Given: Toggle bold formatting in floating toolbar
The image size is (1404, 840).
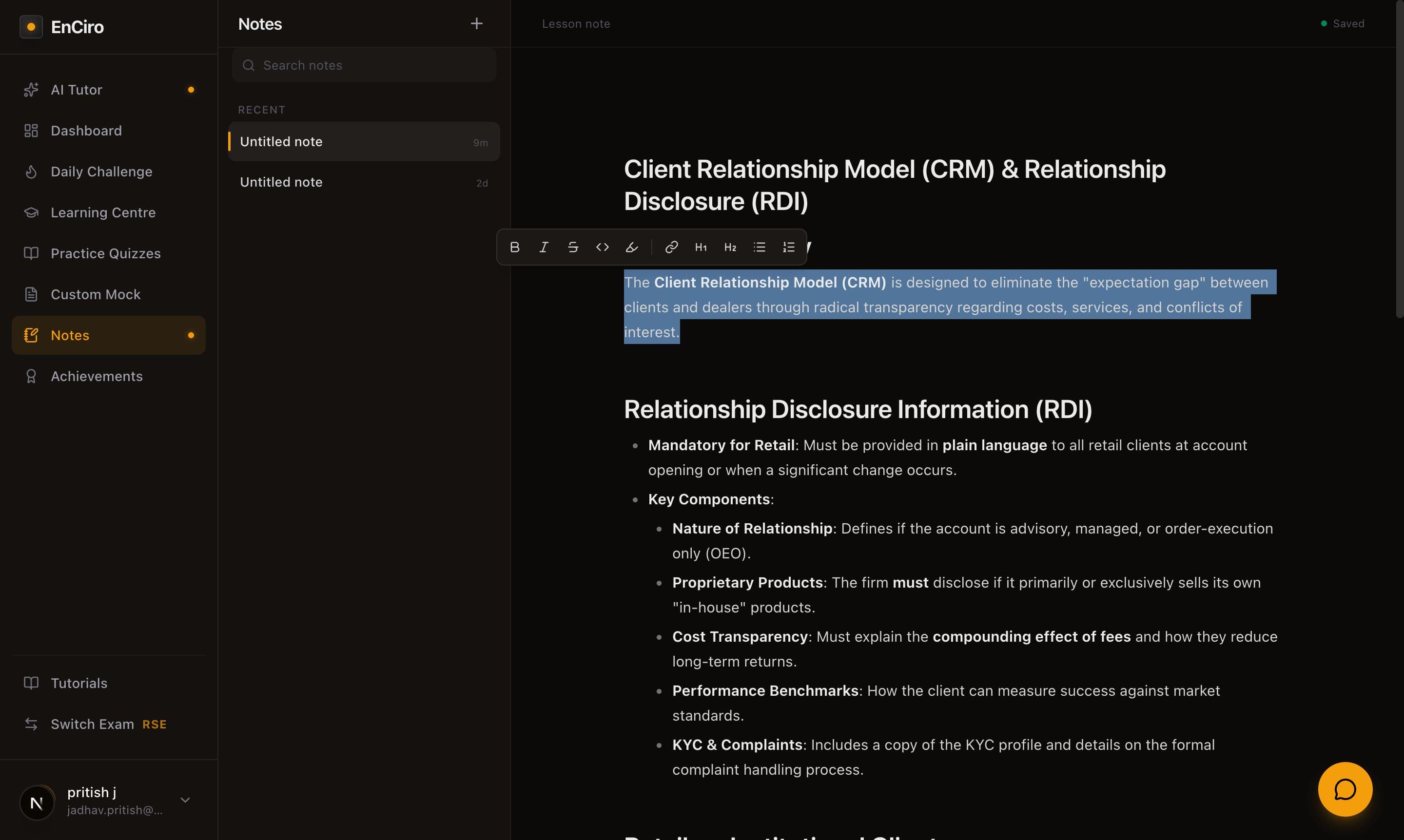Looking at the screenshot, I should tap(514, 247).
